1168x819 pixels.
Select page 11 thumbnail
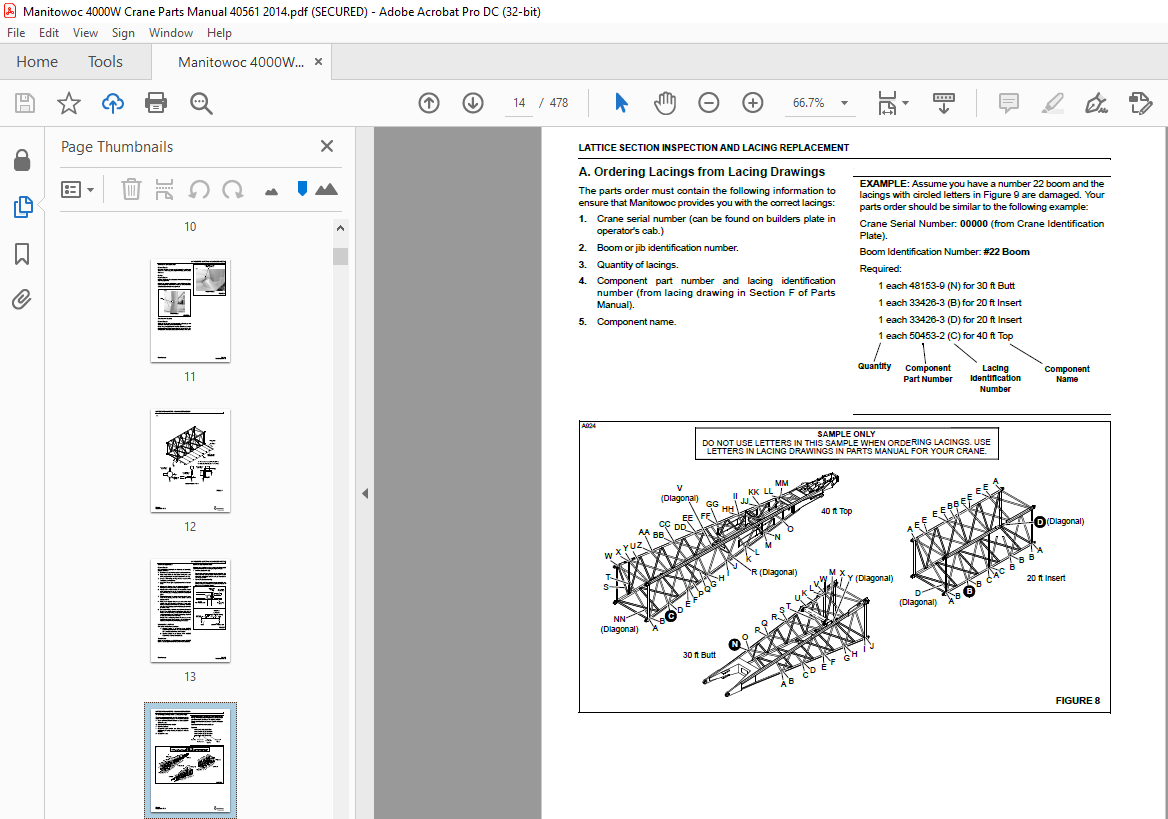pyautogui.click(x=190, y=311)
